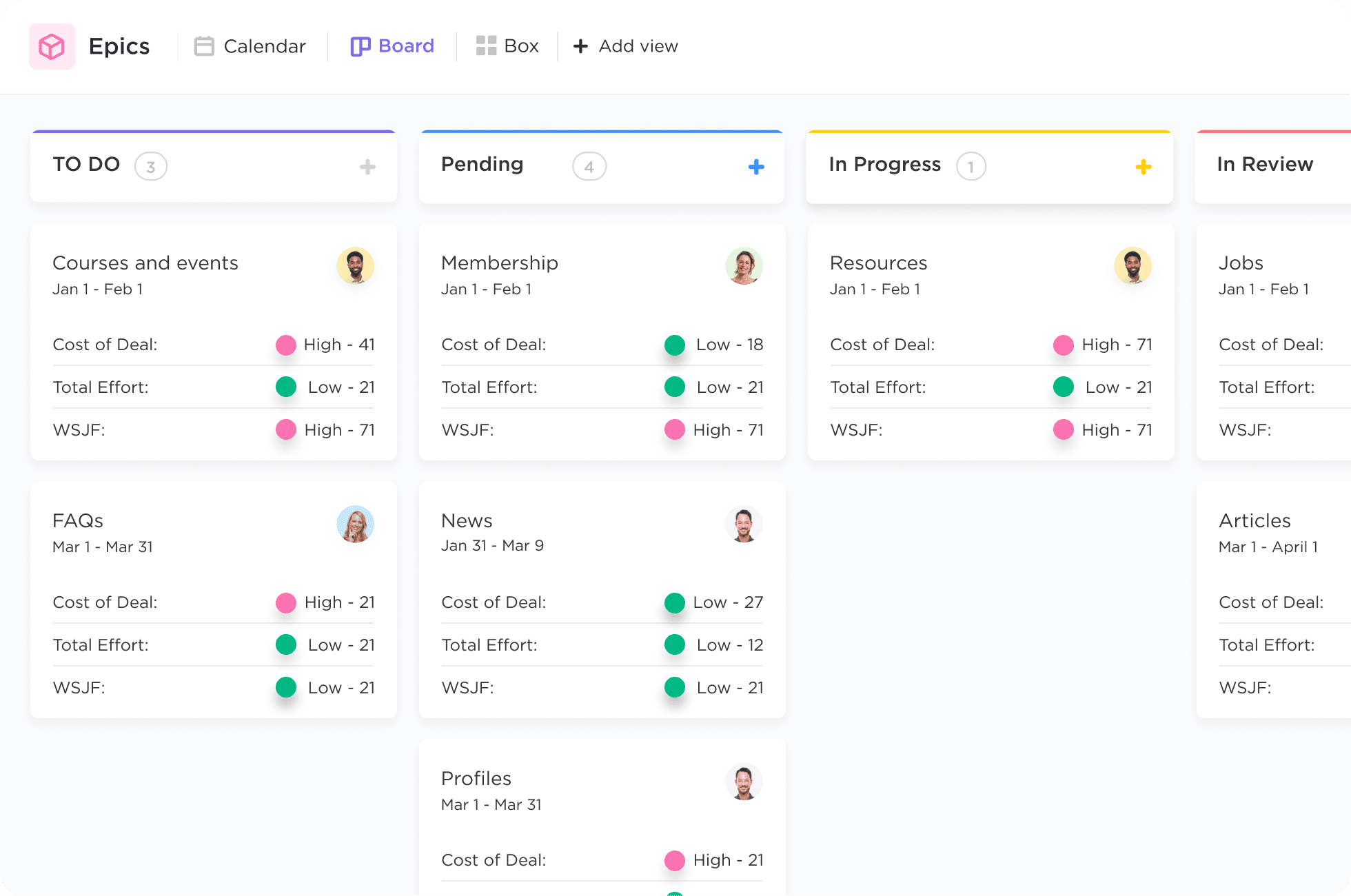Viewport: 1351px width, 896px height.
Task: Click the Calendar view icon
Action: [x=204, y=46]
